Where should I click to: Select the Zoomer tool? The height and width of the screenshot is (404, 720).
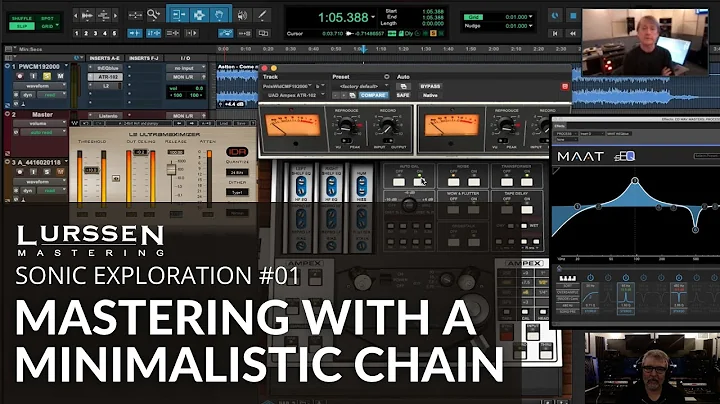153,15
